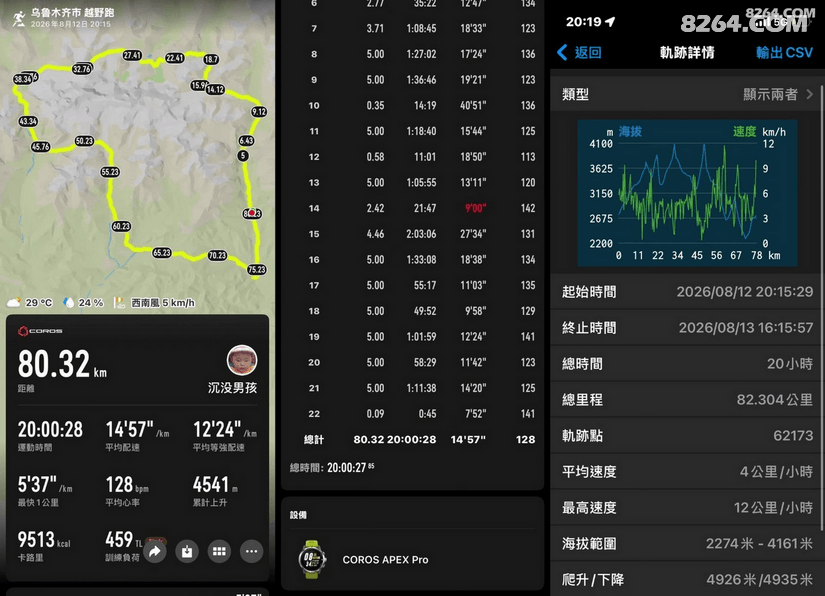The width and height of the screenshot is (825, 596).
Task: Tap the wind flag icon beside 西南風
Action: coord(119,302)
